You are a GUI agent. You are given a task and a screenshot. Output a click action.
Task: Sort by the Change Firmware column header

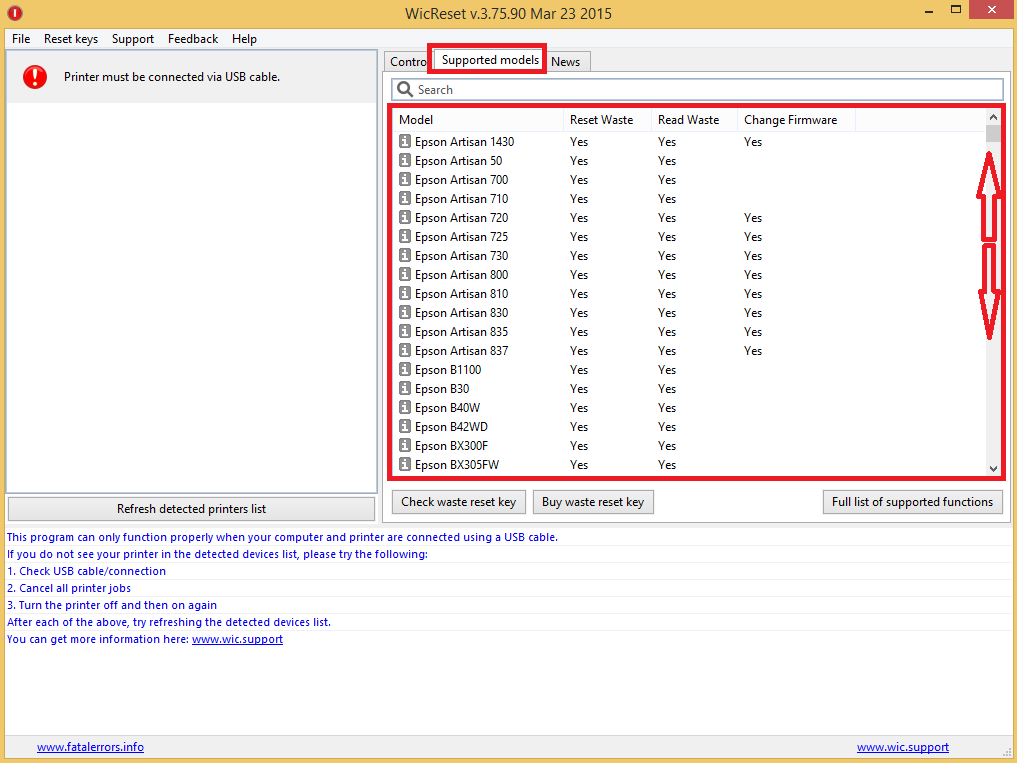pyautogui.click(x=796, y=119)
